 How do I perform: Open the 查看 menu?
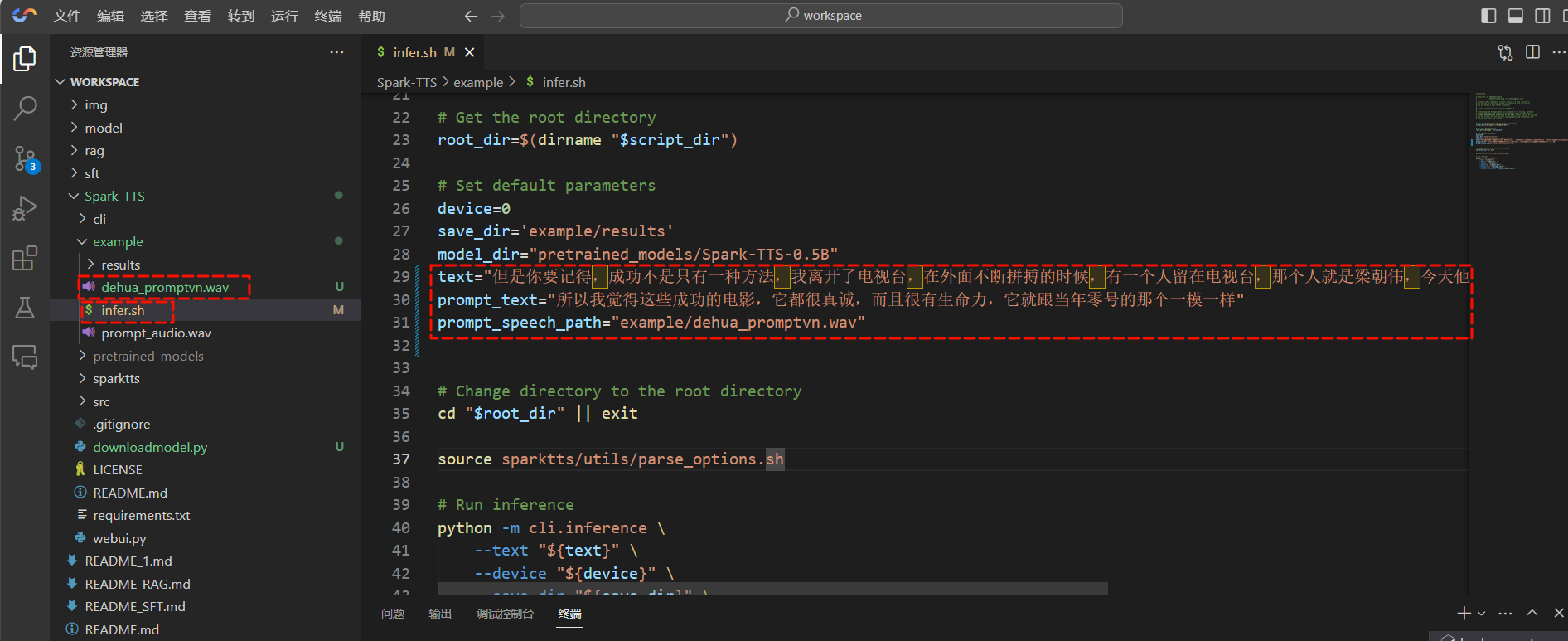tap(197, 16)
